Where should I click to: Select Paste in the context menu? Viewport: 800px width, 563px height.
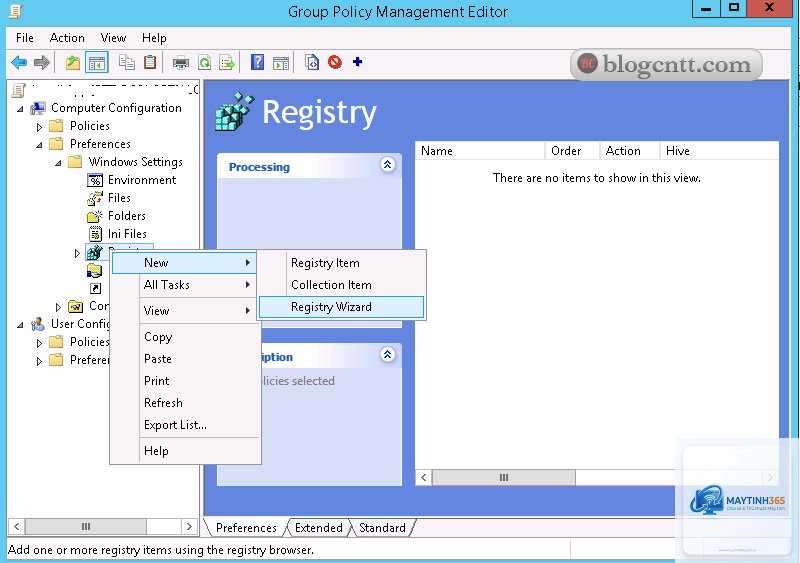click(186, 359)
